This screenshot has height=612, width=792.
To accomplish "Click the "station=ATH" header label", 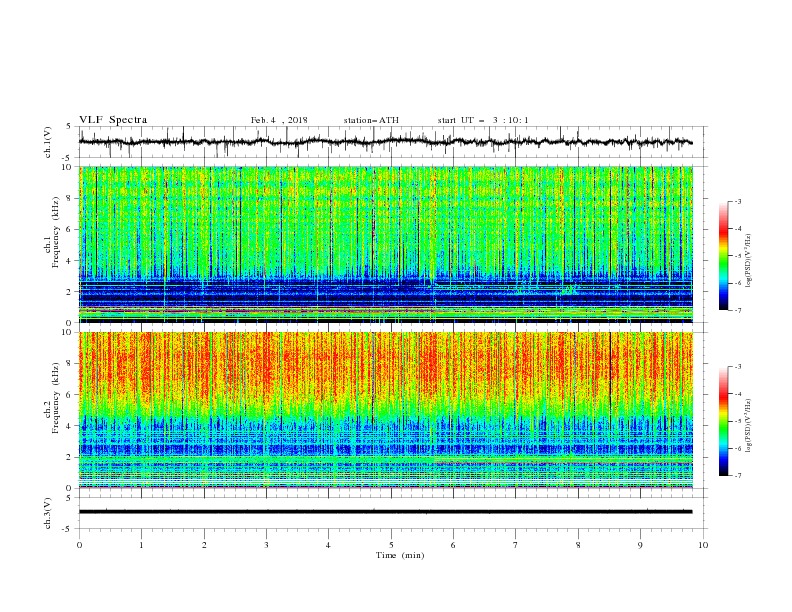I will pos(371,120).
